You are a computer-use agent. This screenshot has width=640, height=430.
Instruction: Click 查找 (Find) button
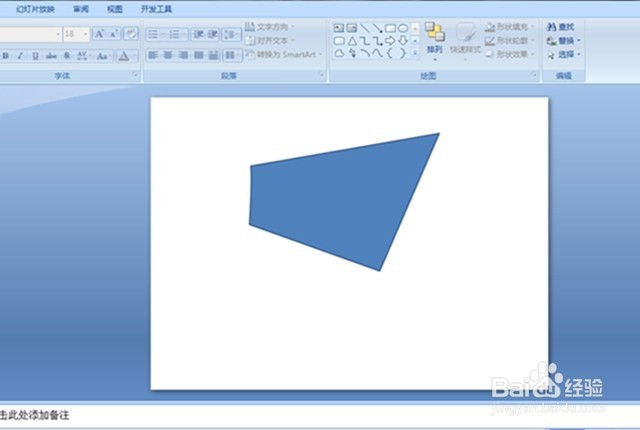tap(560, 27)
